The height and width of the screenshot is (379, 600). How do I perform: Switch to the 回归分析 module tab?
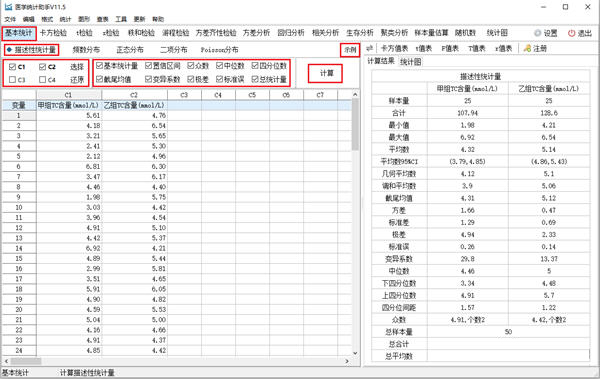click(x=291, y=33)
